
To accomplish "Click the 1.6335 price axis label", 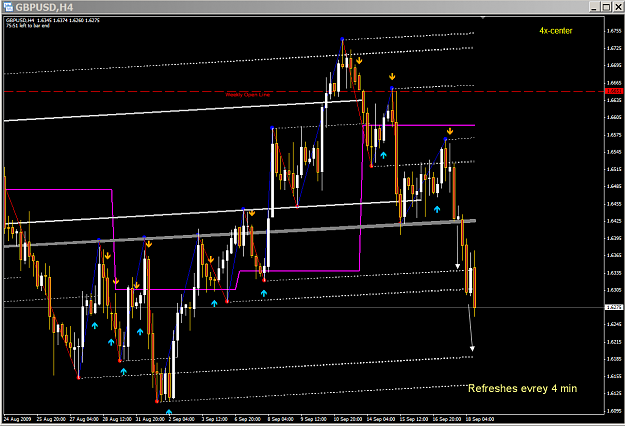I will [614, 273].
